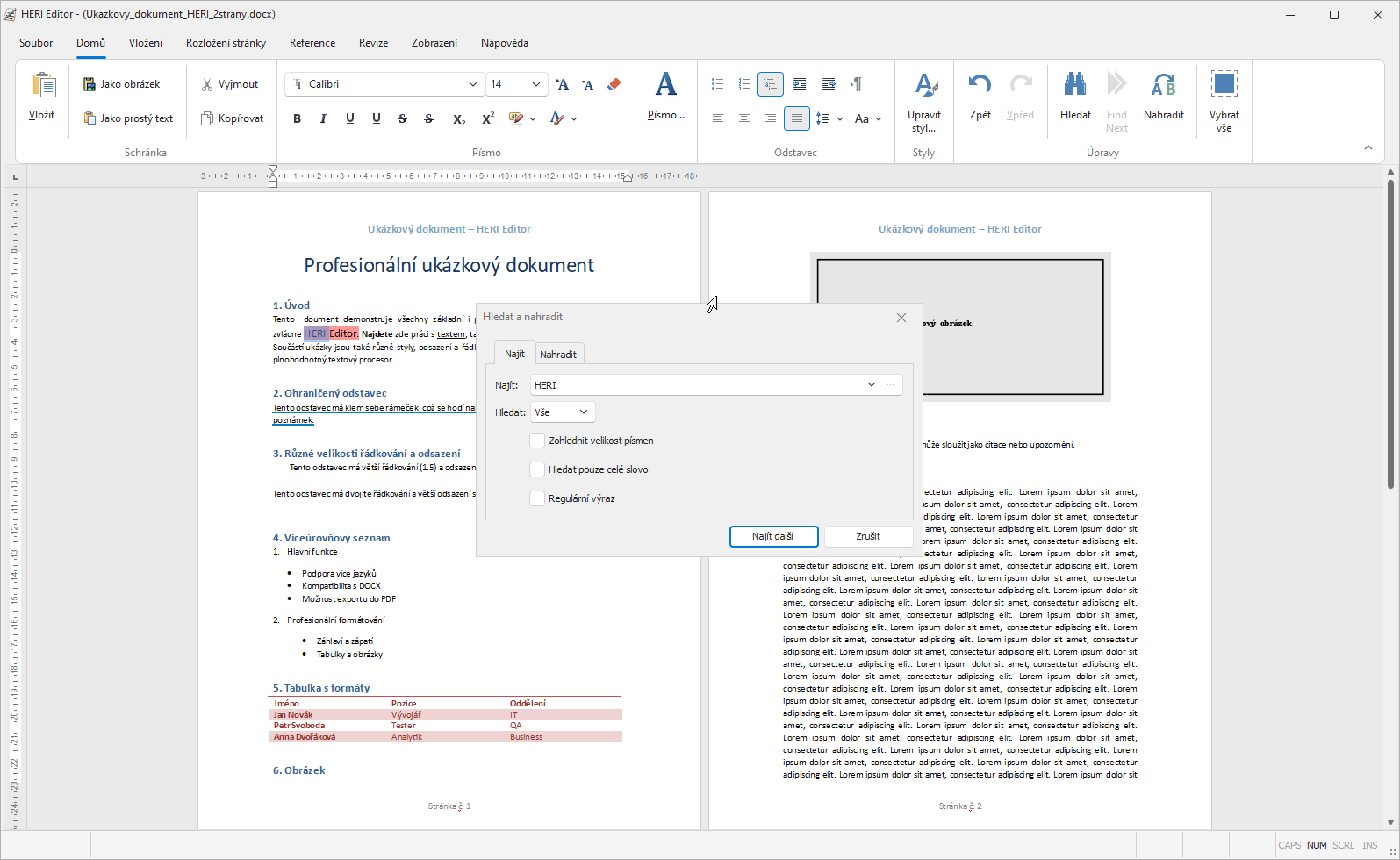This screenshot has height=860, width=1400.
Task: Click the Bold formatting icon
Action: (297, 118)
